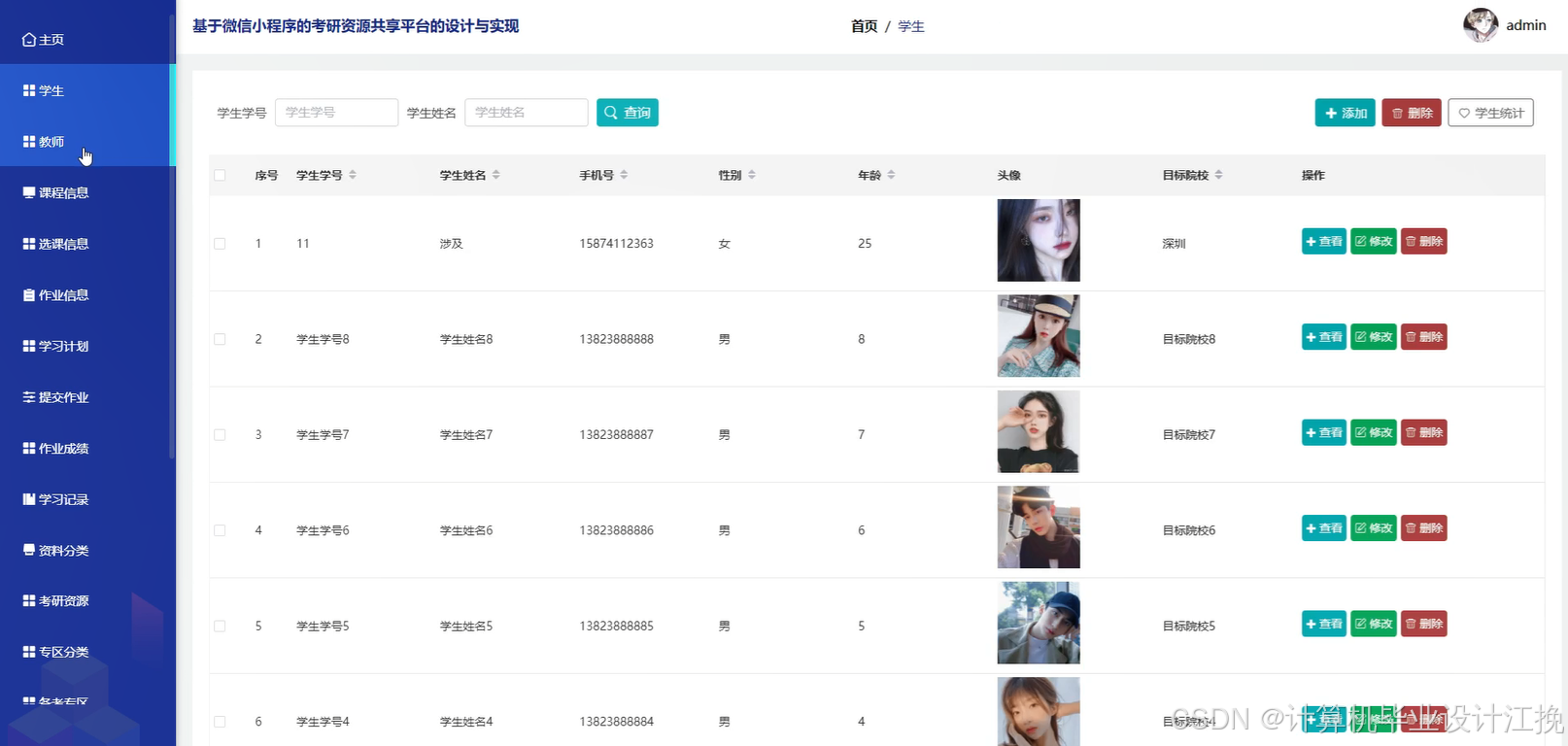Open avatar thumbnail of 学生姓名7
Screen dimensions: 1568x746
(x=1039, y=431)
